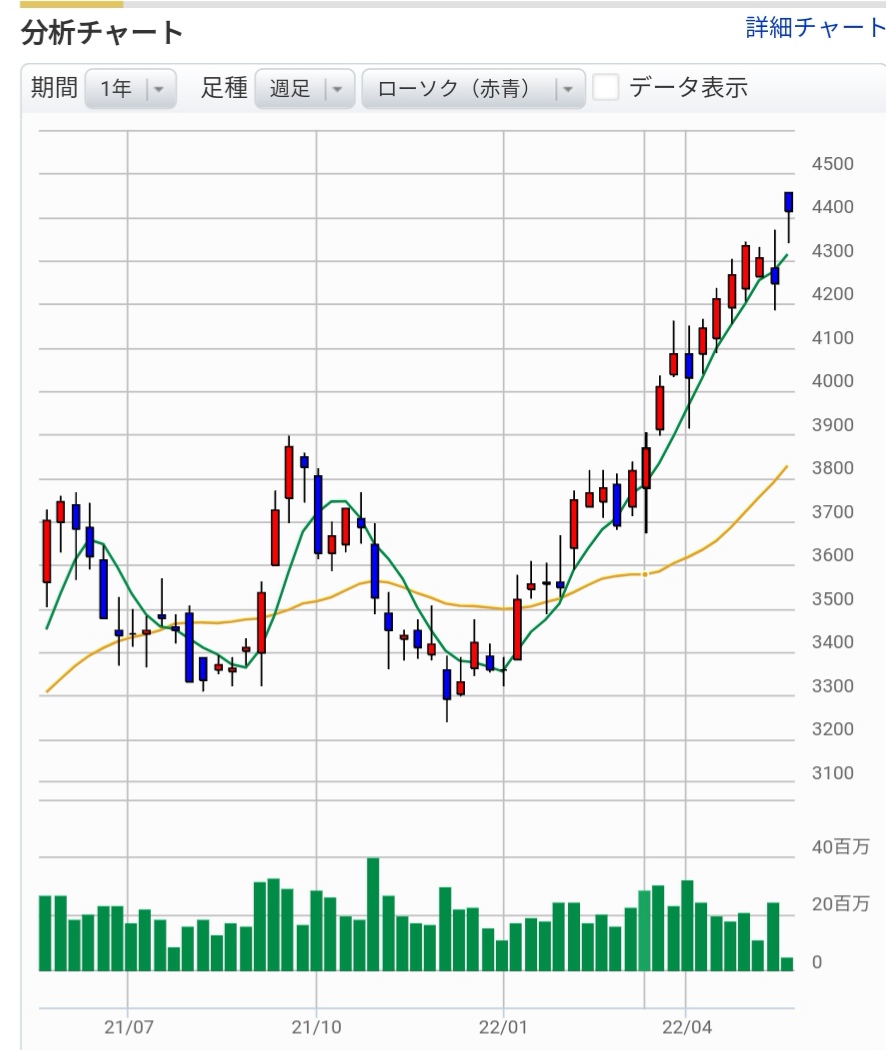Click the highlighted dot on the orange moving average
This screenshot has height=1050, width=886.
pos(645,575)
